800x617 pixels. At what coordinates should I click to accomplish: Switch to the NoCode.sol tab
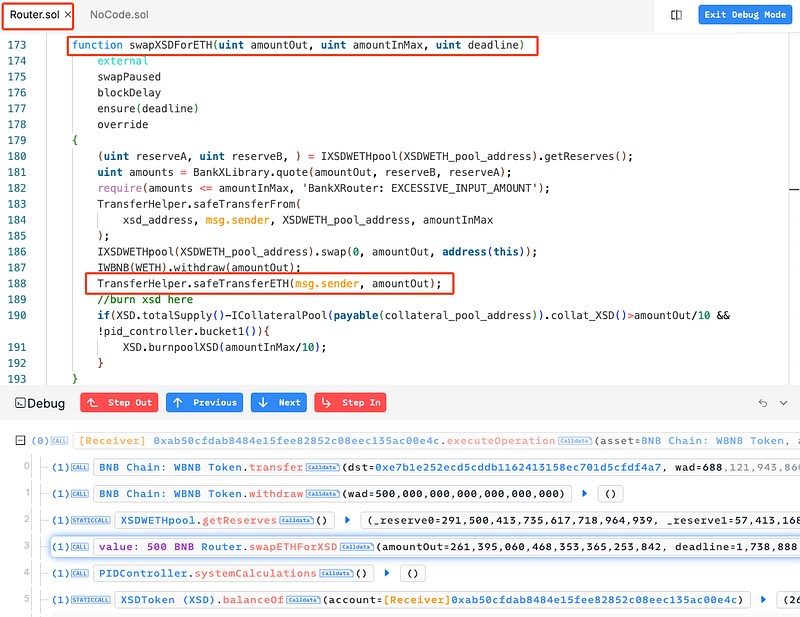click(120, 15)
